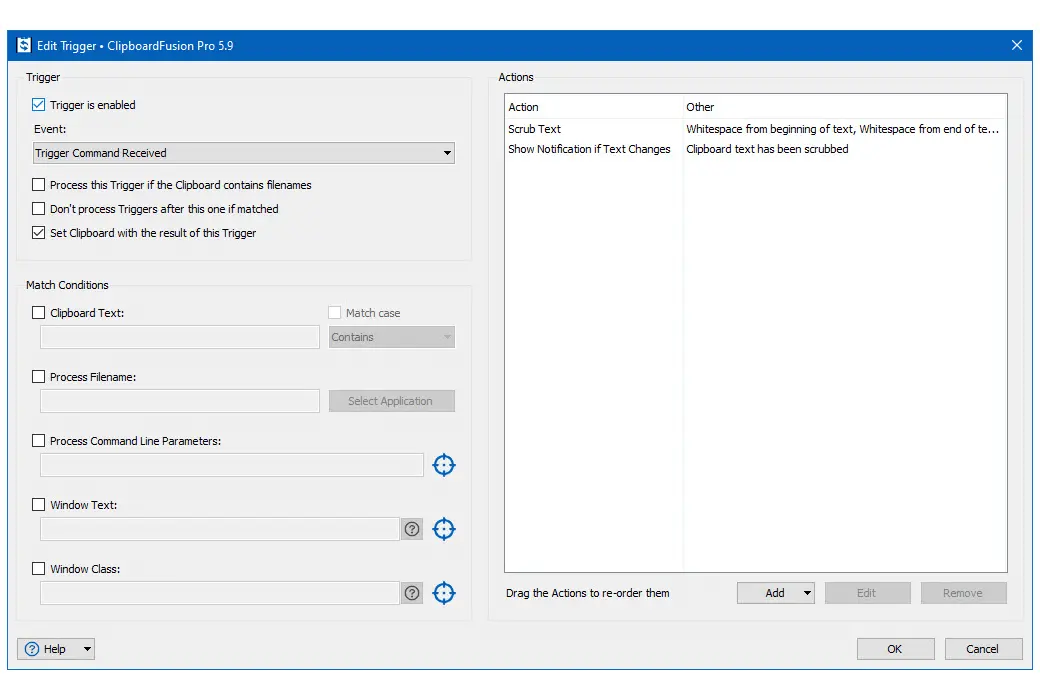Viewport: 1040px width, 700px height.
Task: Enable the Process Filename match condition
Action: click(x=38, y=376)
